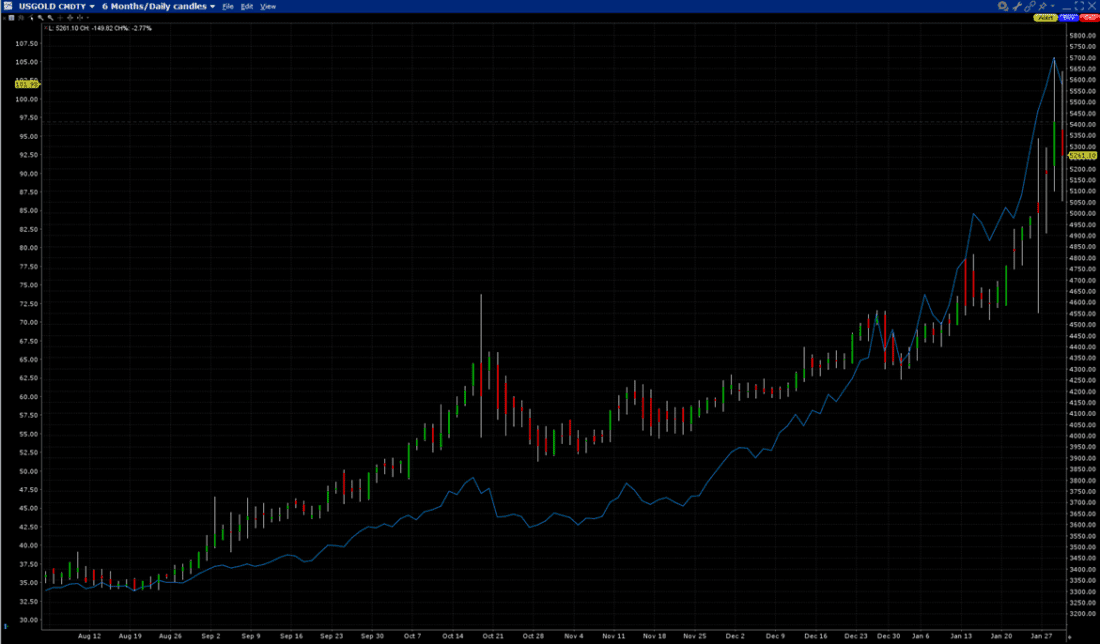Click the TWS chart logo icon
This screenshot has width=1100, height=644.
[x=8, y=6]
